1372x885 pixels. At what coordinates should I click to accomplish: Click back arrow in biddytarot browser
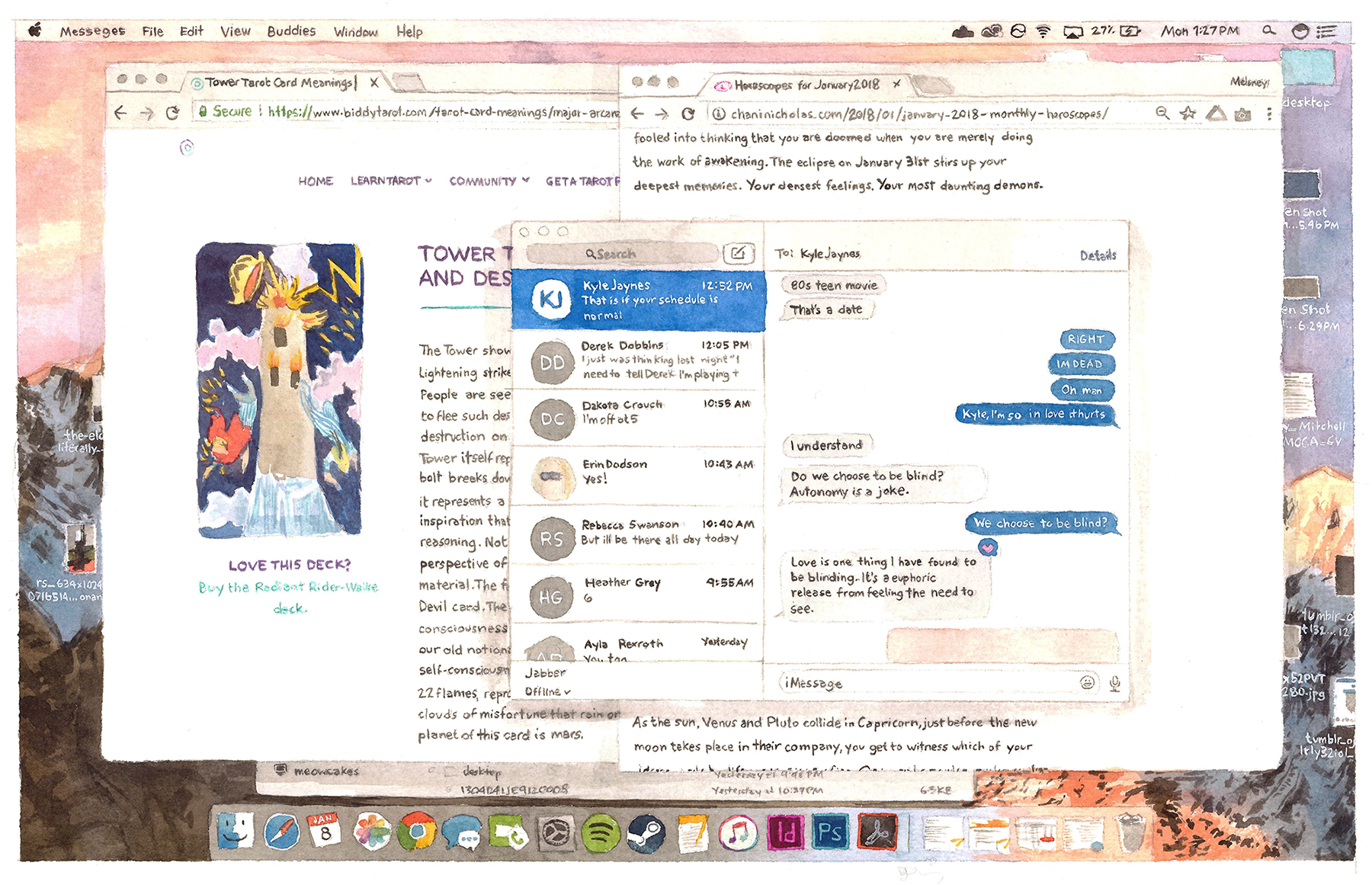[x=120, y=113]
